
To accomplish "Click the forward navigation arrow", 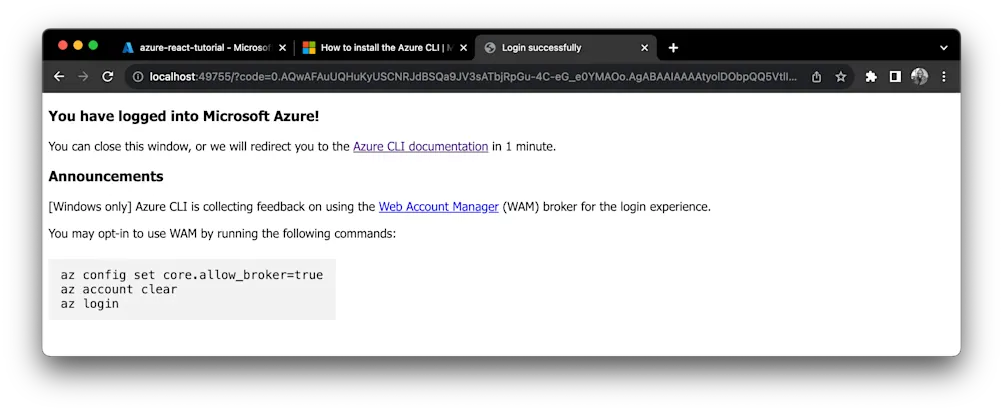I will [x=83, y=77].
